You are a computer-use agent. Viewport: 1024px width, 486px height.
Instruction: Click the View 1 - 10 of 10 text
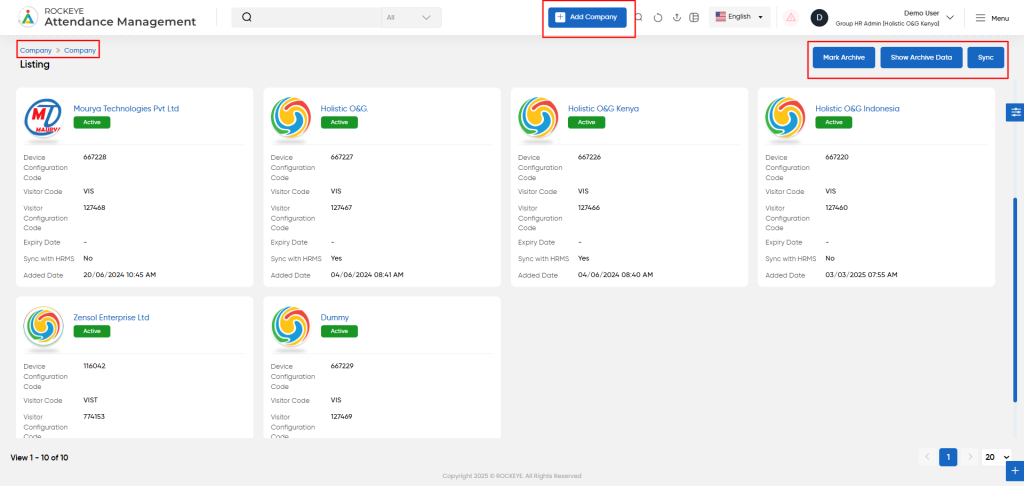(x=39, y=457)
